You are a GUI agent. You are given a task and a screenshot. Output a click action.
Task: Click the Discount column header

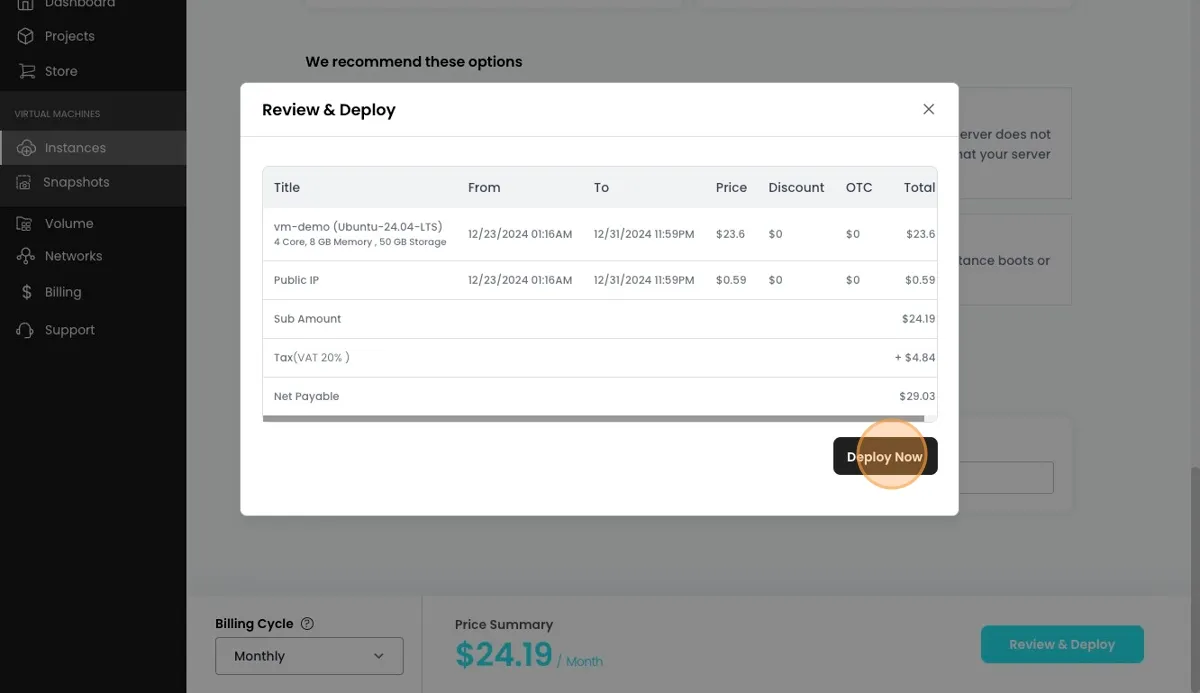796,187
